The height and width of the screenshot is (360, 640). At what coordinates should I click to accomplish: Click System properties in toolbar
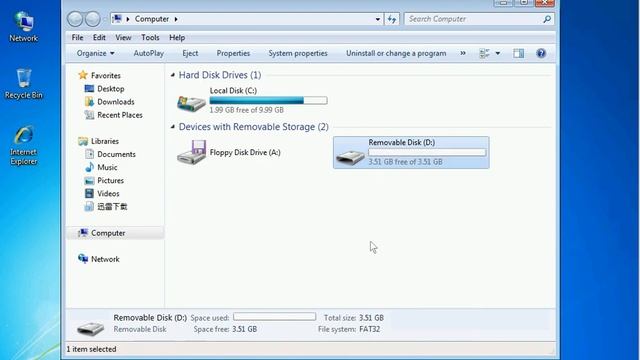298,53
